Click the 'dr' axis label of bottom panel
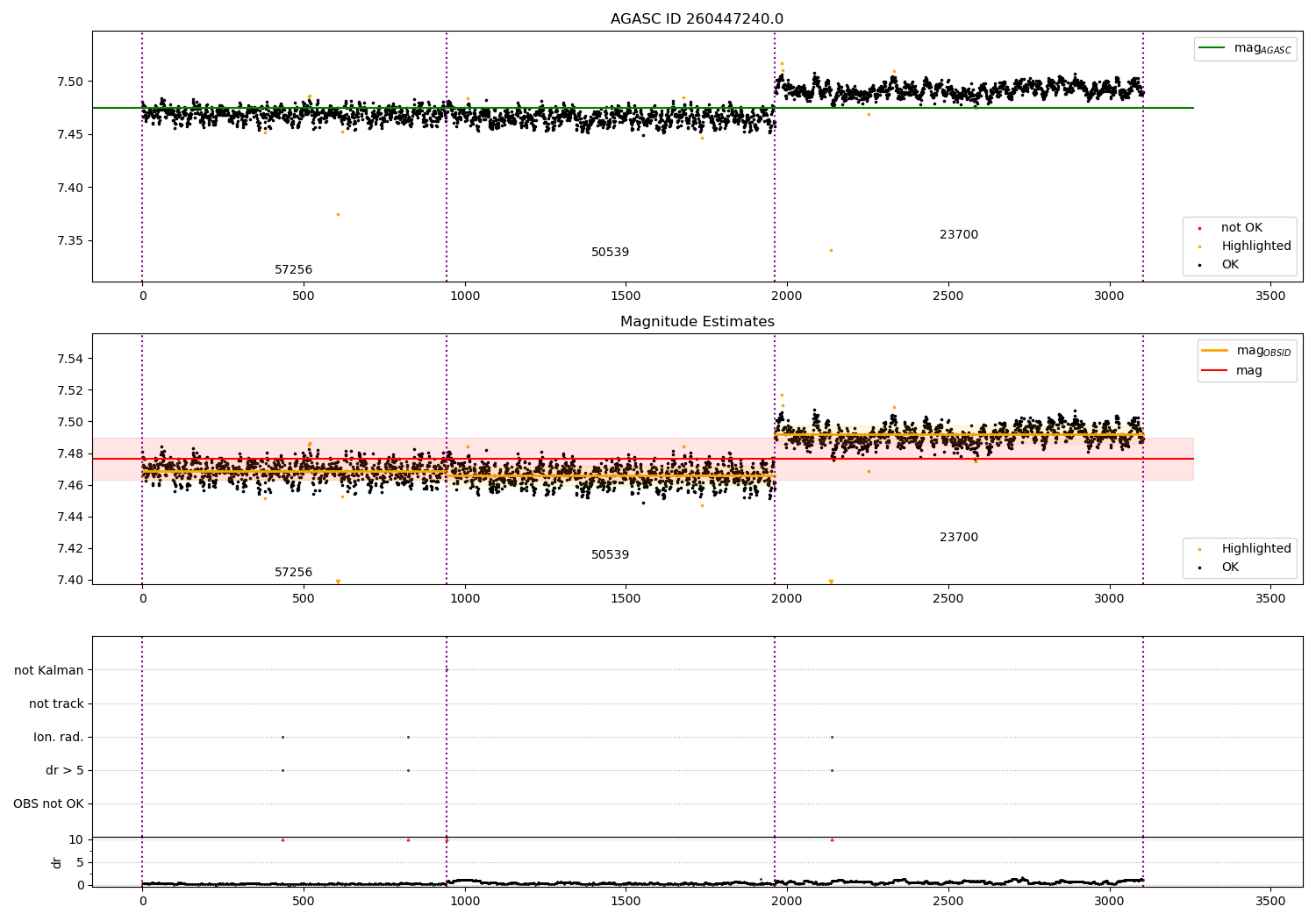The image size is (1316, 921). tap(57, 862)
